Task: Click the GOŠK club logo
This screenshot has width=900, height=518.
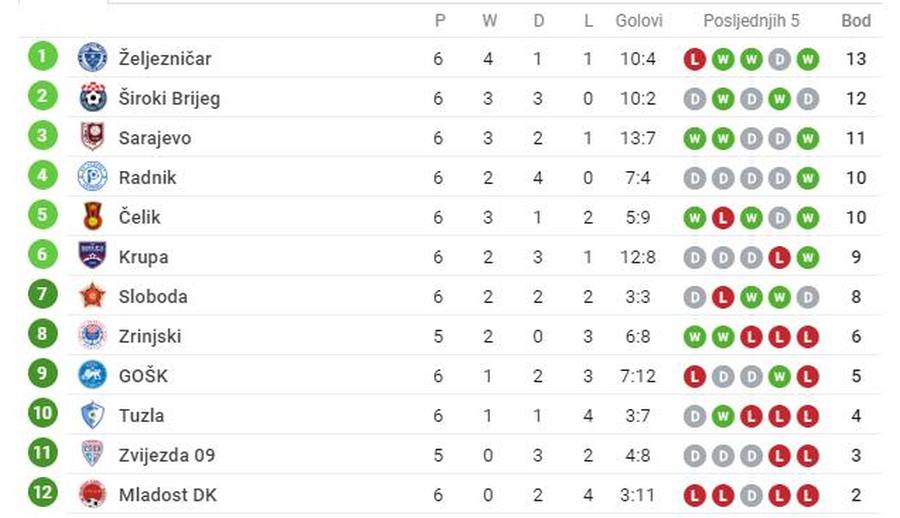Action: pyautogui.click(x=93, y=375)
